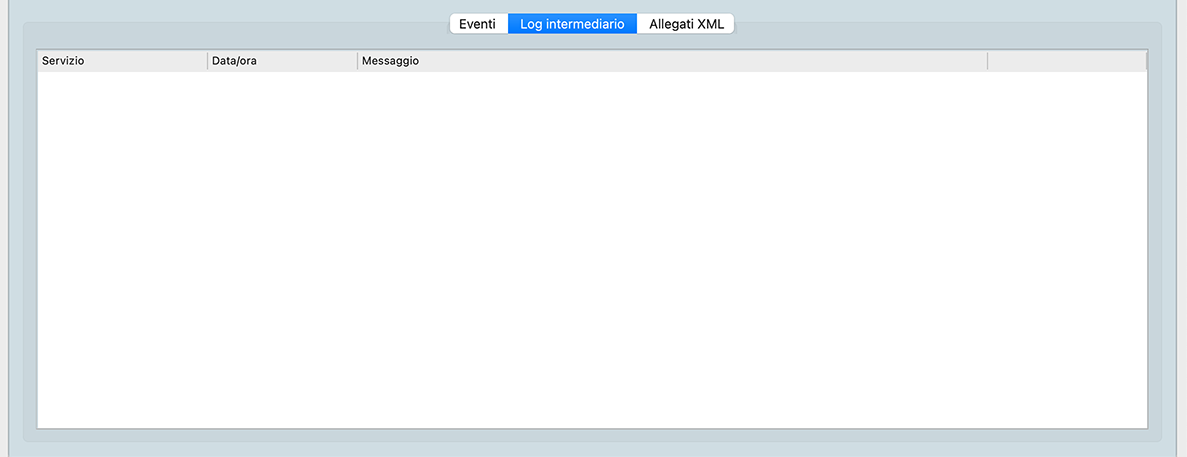Click the first empty row under Messaggio

point(671,82)
